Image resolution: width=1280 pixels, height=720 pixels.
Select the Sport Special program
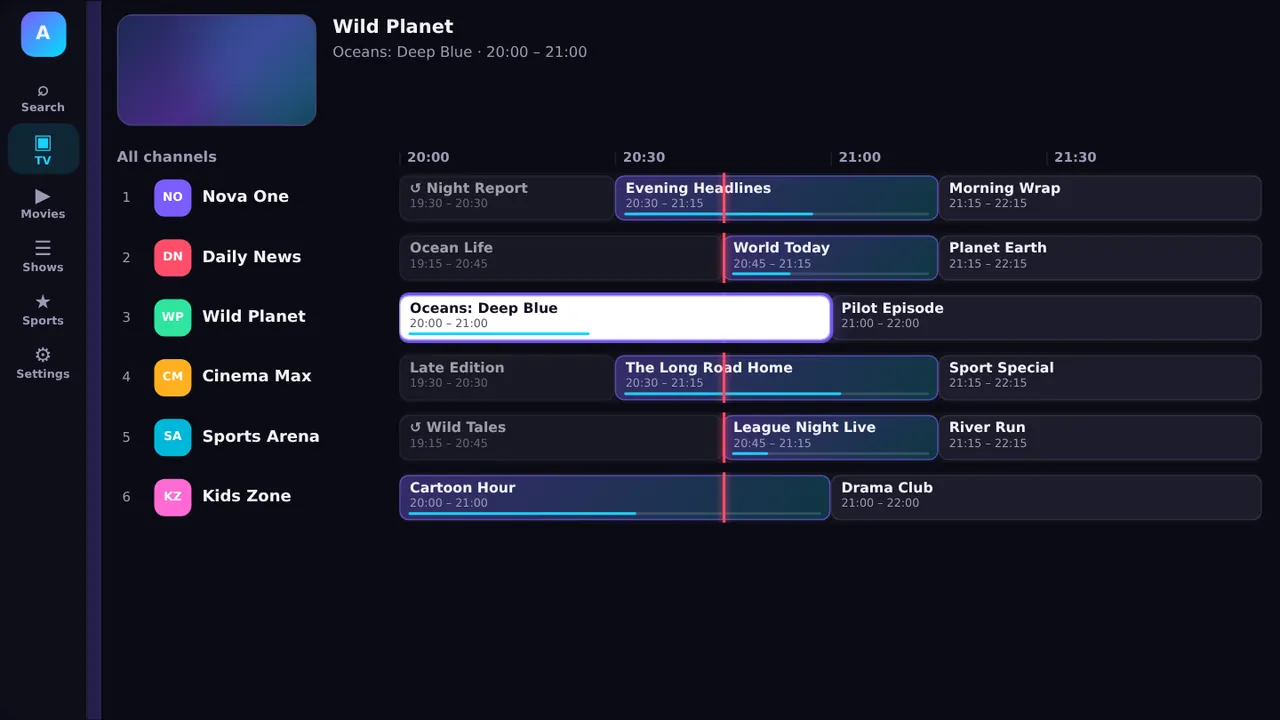(1100, 377)
